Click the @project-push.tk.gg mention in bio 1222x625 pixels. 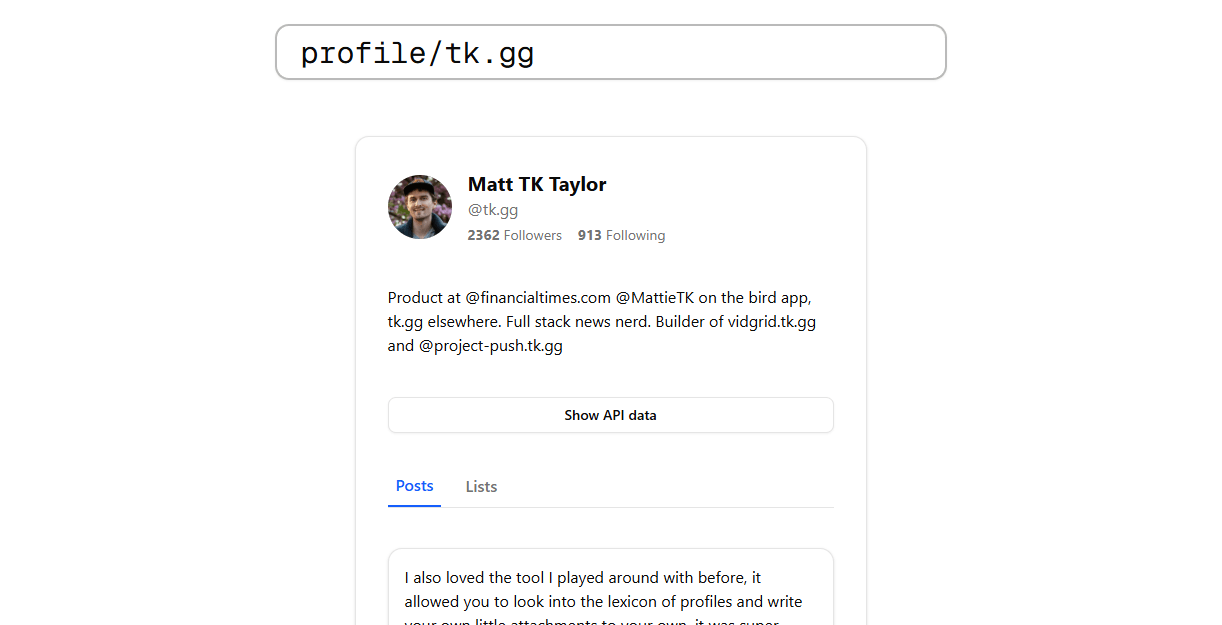[490, 346]
